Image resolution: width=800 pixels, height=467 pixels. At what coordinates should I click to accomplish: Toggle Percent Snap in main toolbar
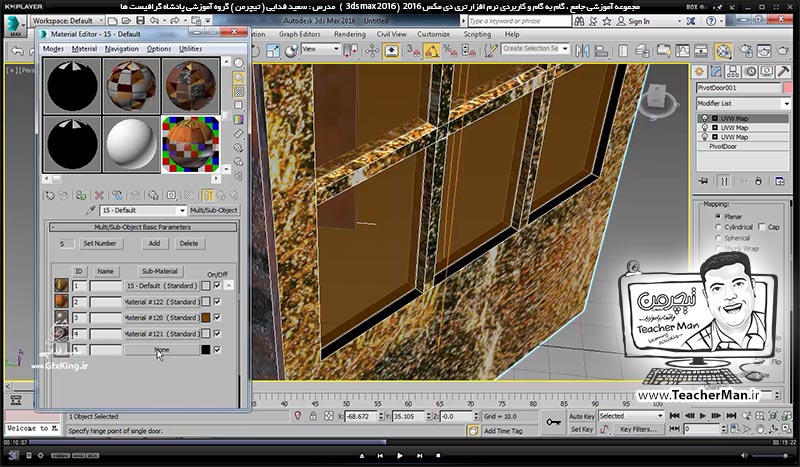449,51
